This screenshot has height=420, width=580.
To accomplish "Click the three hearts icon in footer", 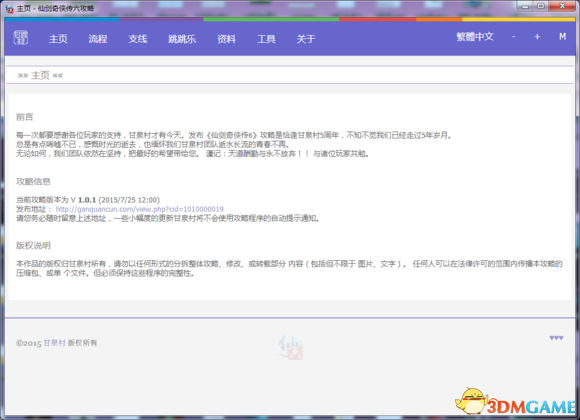I will point(556,338).
